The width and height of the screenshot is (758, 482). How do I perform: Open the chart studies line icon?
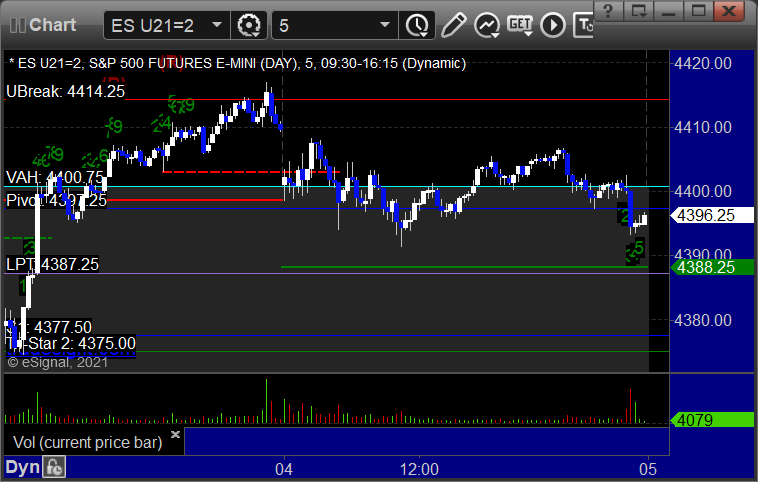pos(487,25)
